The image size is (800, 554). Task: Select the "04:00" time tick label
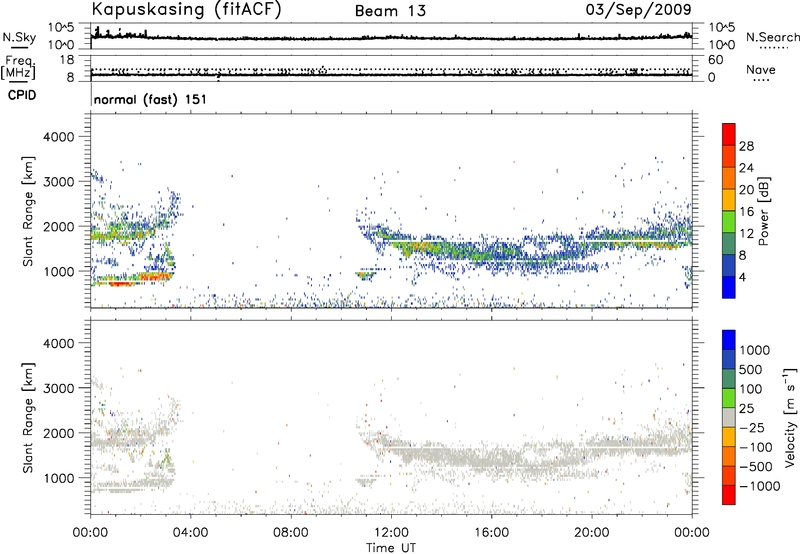coord(190,533)
